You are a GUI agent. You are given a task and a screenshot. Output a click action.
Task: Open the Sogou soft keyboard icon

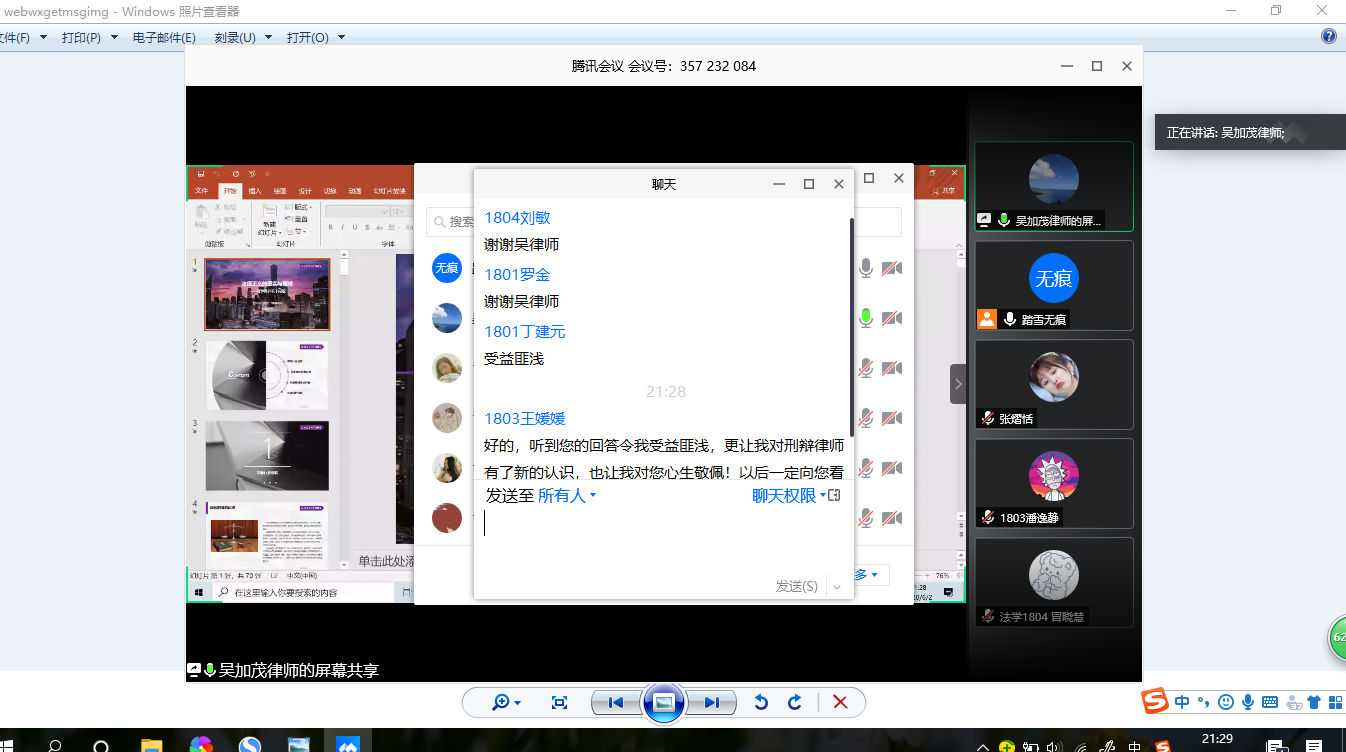[1270, 702]
